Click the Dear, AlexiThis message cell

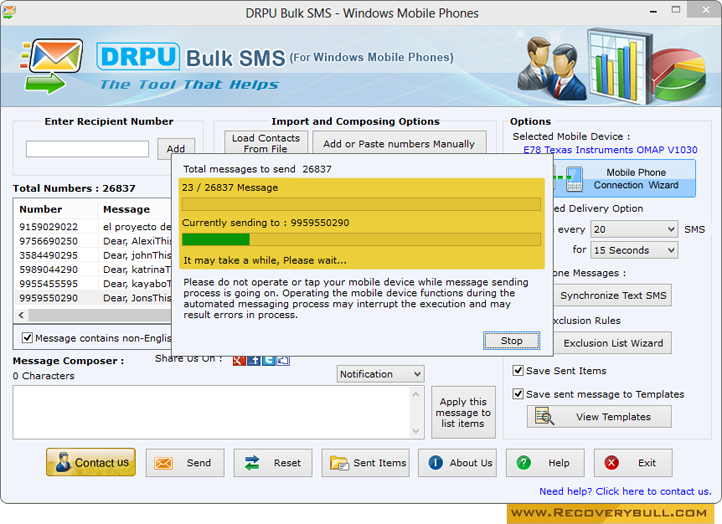point(137,241)
